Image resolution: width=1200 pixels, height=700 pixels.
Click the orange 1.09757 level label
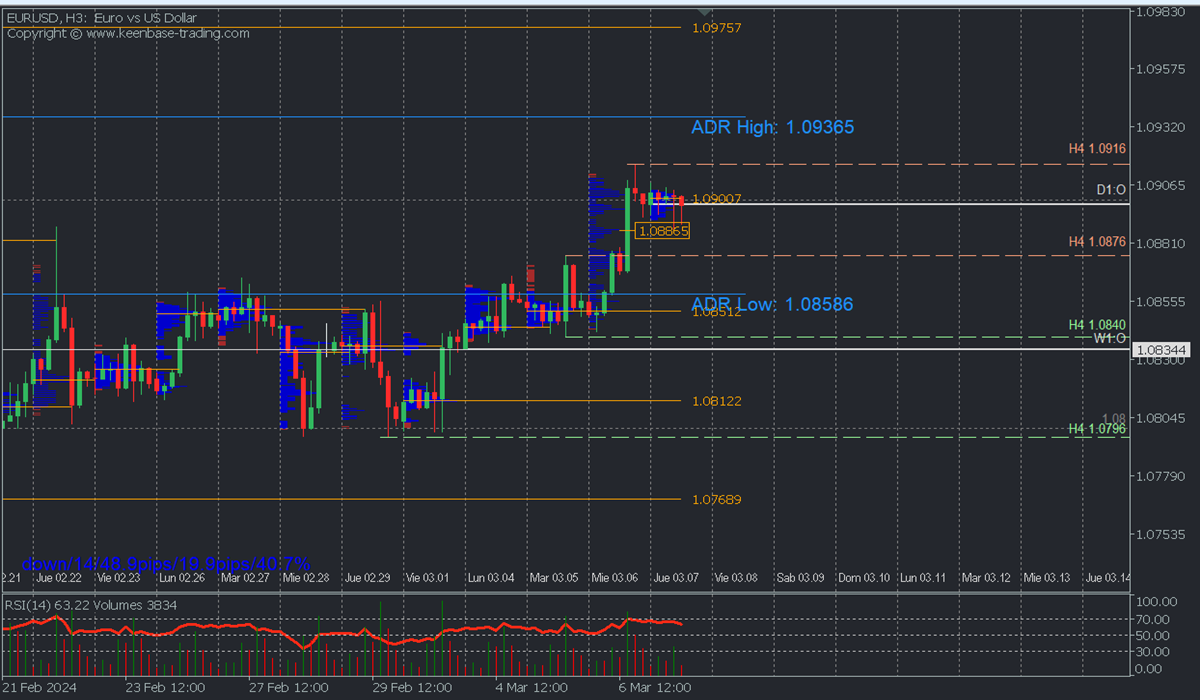coord(716,28)
